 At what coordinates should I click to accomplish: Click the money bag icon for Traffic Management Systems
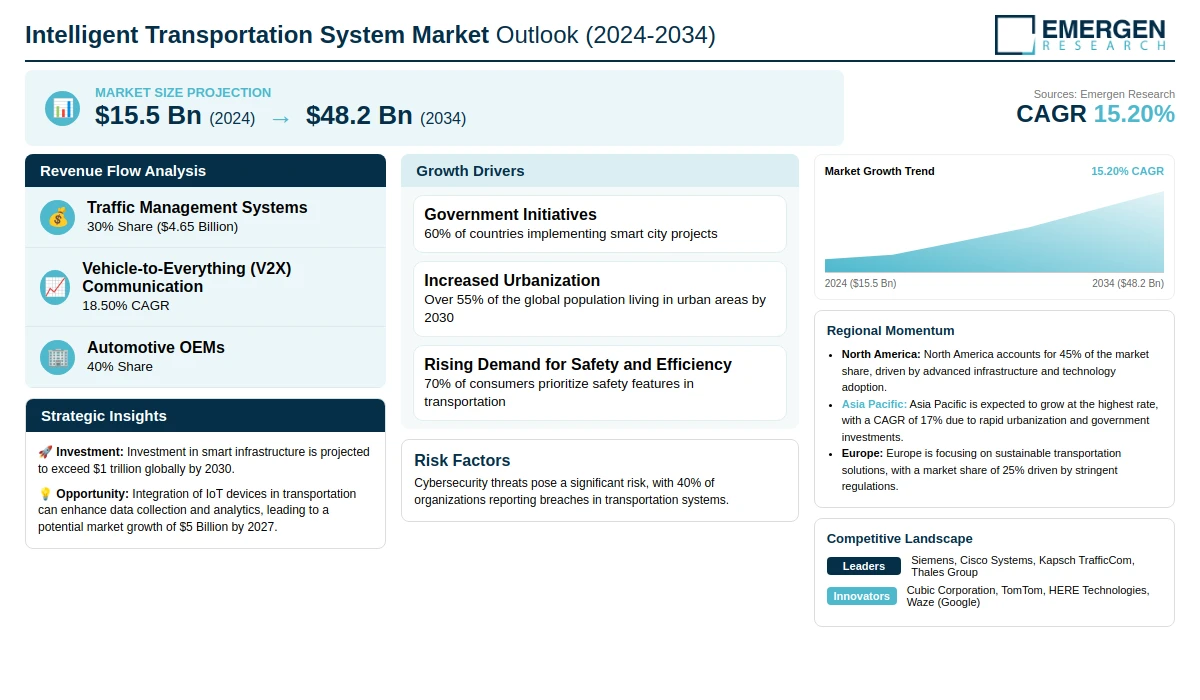point(57,217)
